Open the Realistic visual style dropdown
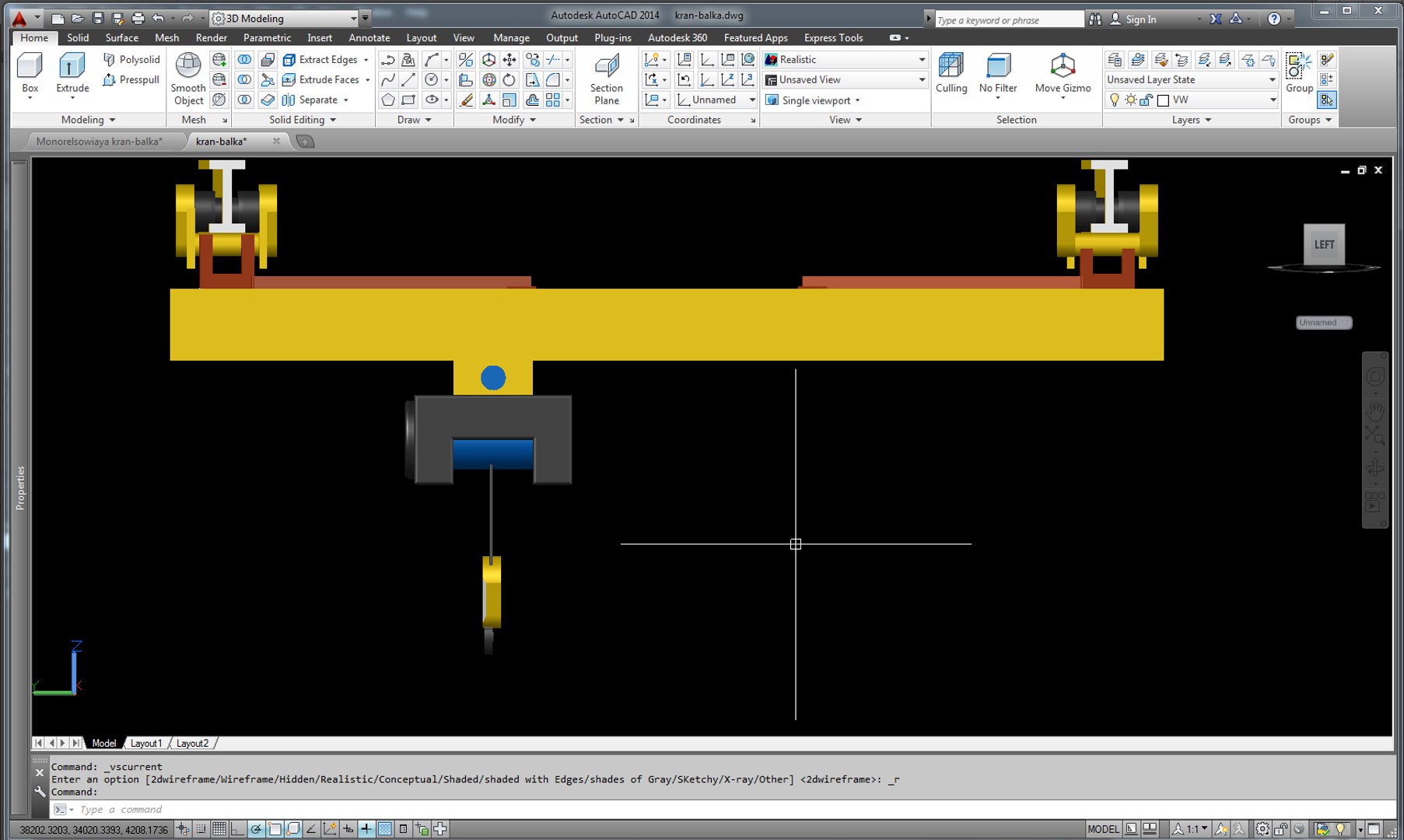 click(x=846, y=59)
